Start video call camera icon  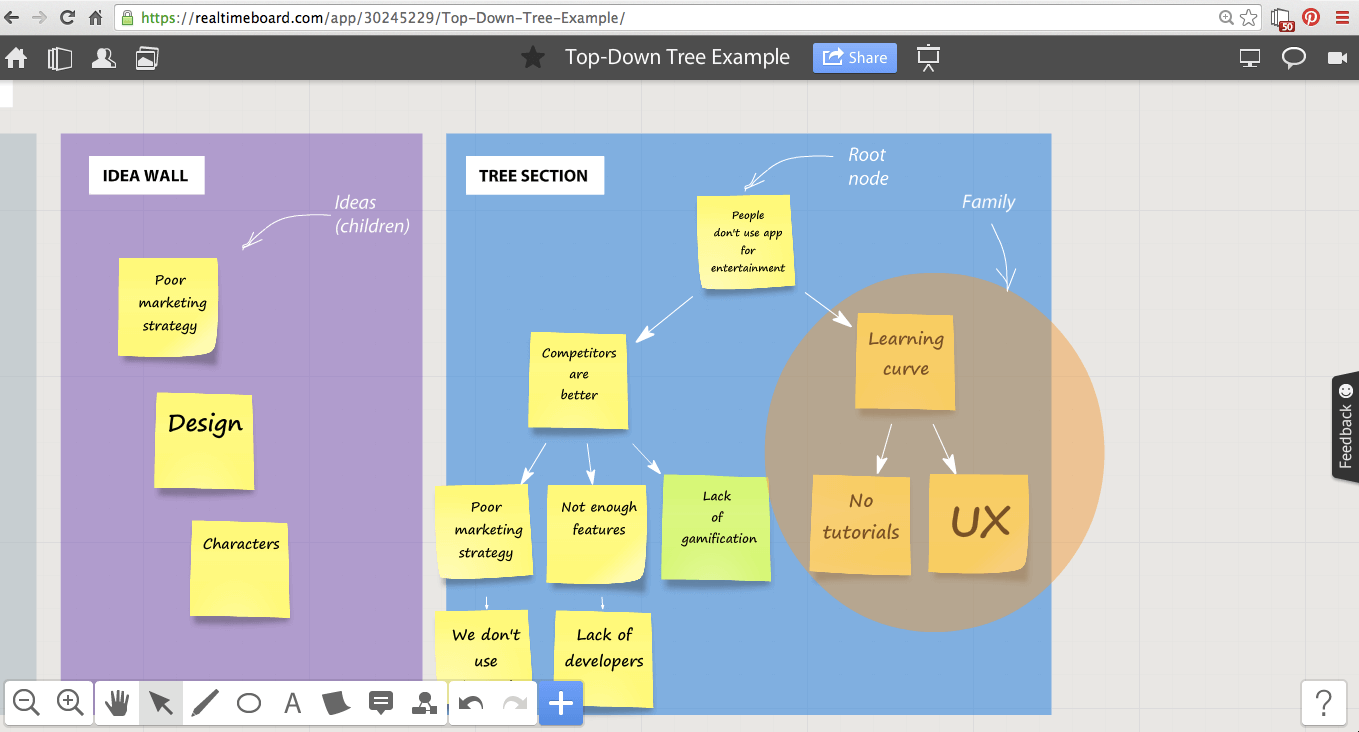(x=1337, y=58)
